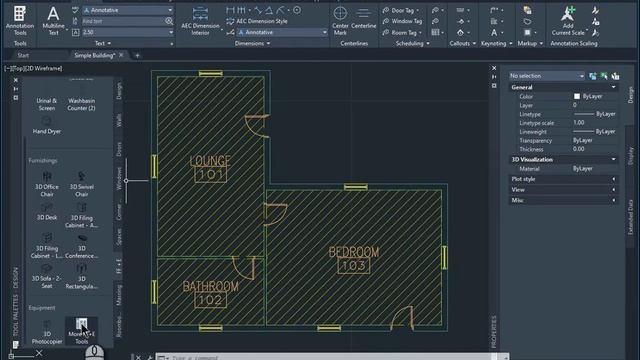Open the Spaces palette tab
This screenshot has width=640, height=360.
coord(119,237)
